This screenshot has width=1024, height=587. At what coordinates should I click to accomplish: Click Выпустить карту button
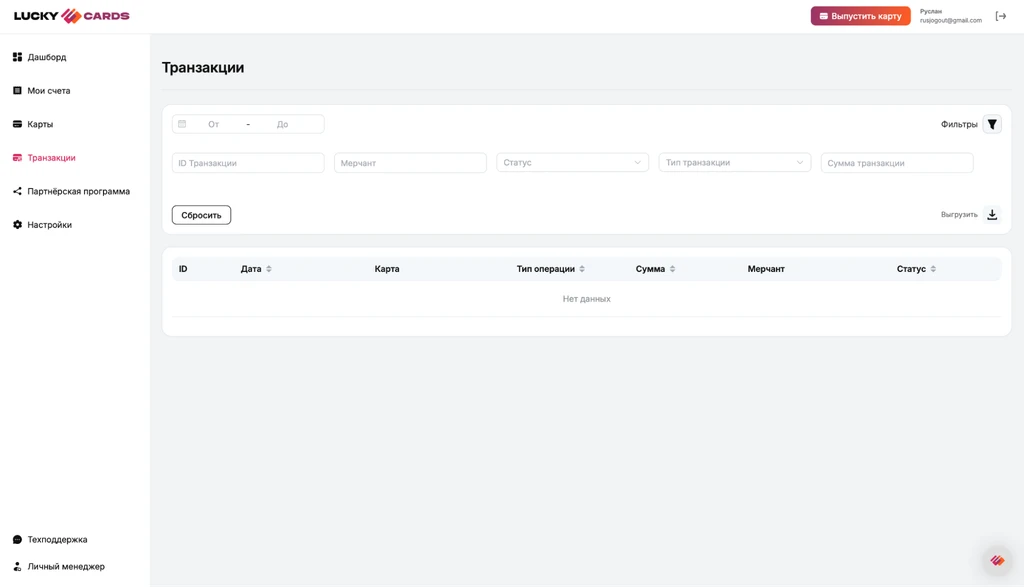[x=860, y=16]
